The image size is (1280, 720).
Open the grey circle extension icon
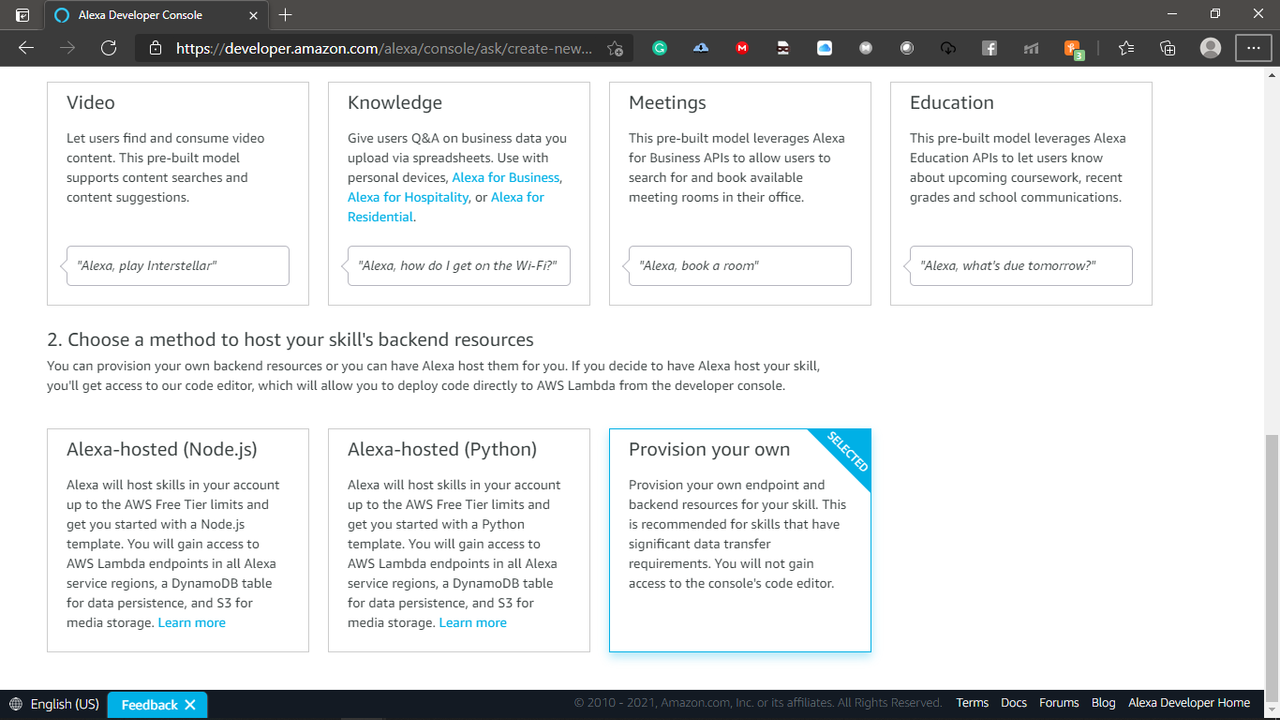907,47
